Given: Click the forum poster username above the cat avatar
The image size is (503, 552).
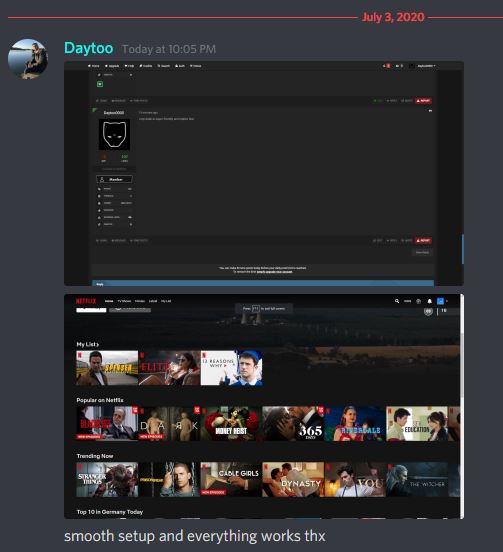Looking at the screenshot, I should coord(114,113).
